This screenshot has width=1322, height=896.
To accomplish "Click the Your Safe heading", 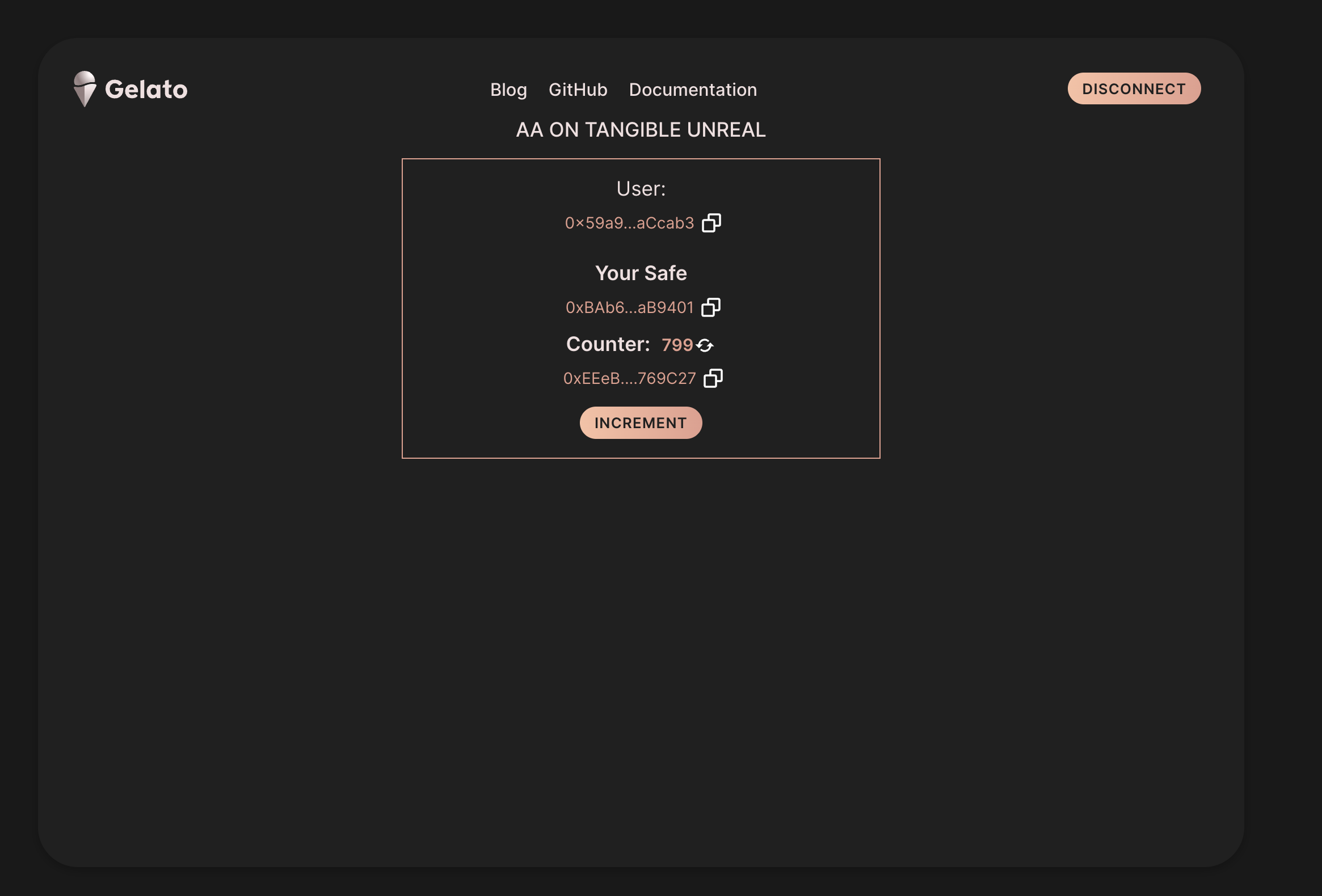I will pos(641,273).
